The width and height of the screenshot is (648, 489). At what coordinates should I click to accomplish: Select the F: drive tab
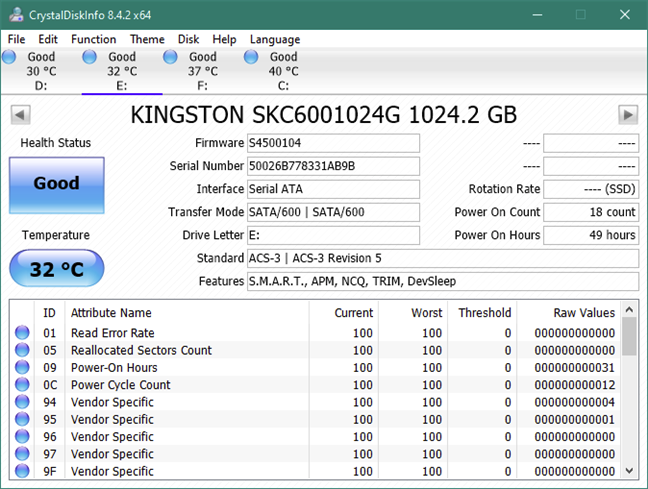point(202,71)
